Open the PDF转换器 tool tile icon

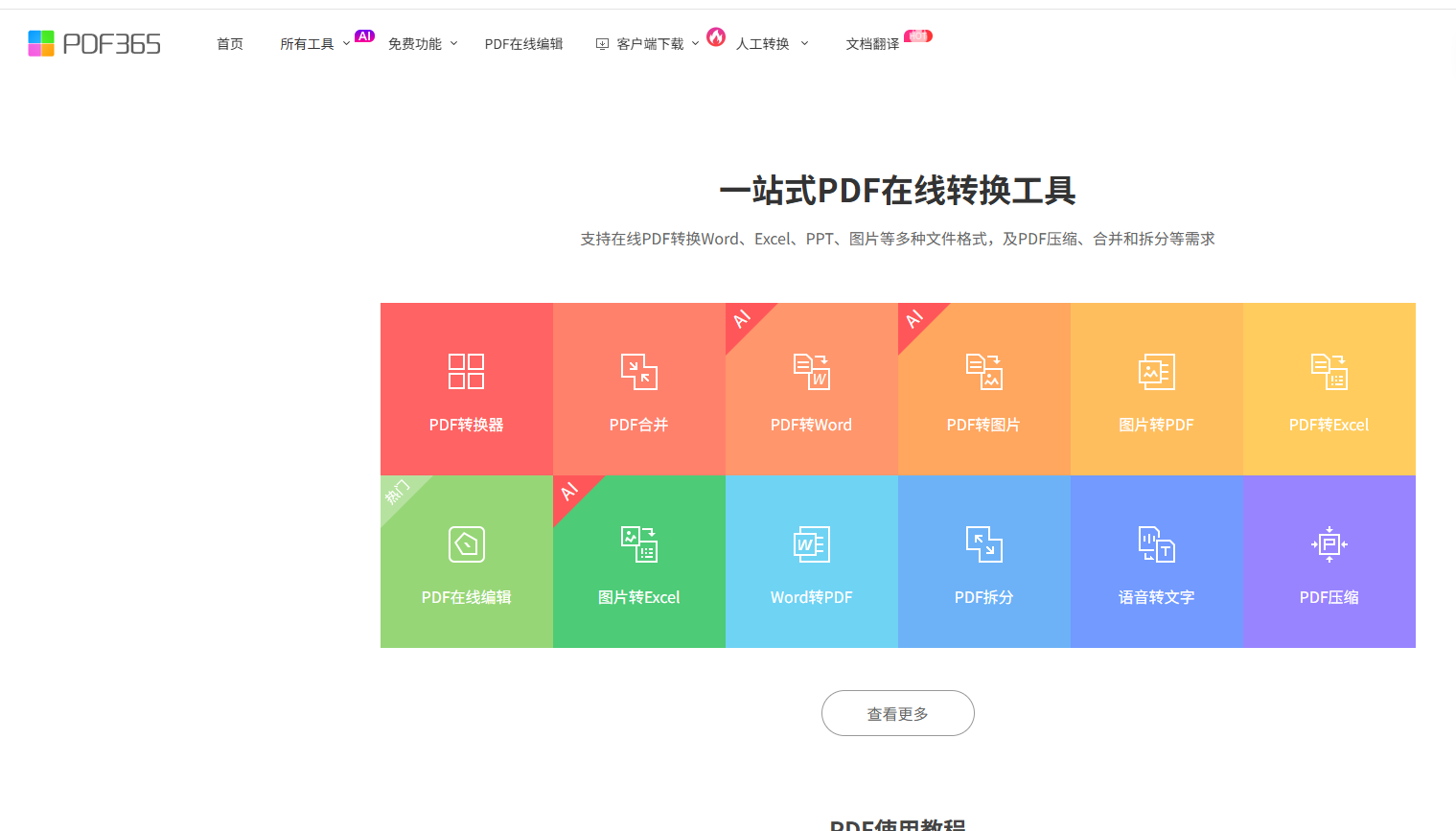click(466, 372)
